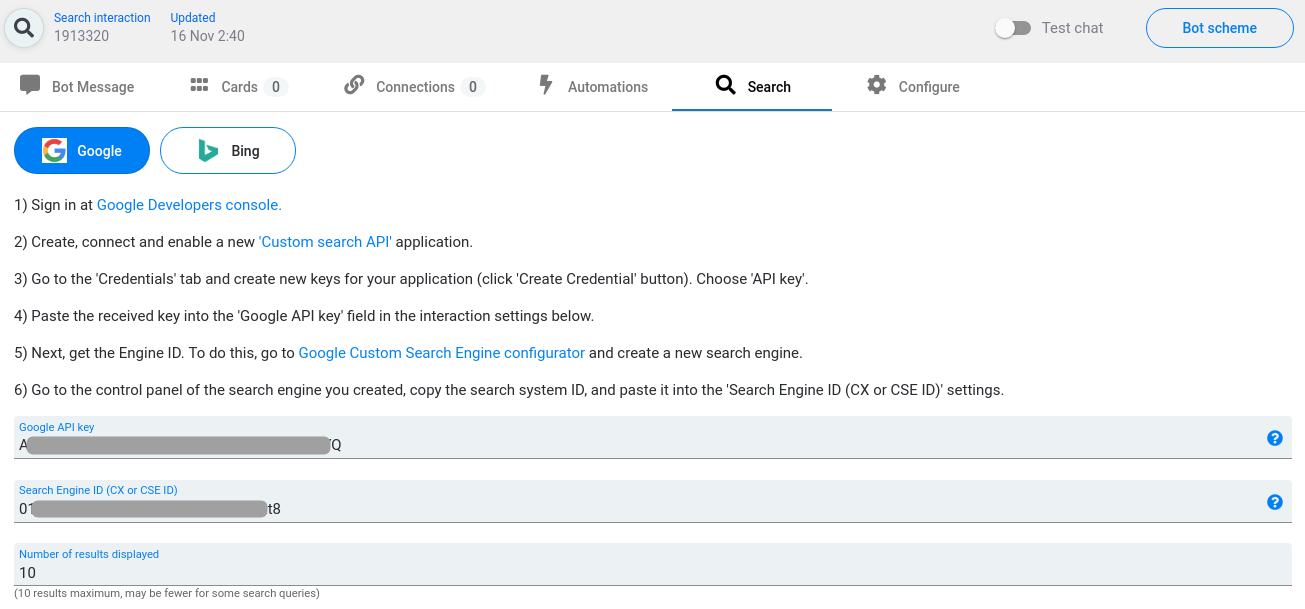Click the Connections link chain icon
1305x609 pixels.
coord(353,85)
